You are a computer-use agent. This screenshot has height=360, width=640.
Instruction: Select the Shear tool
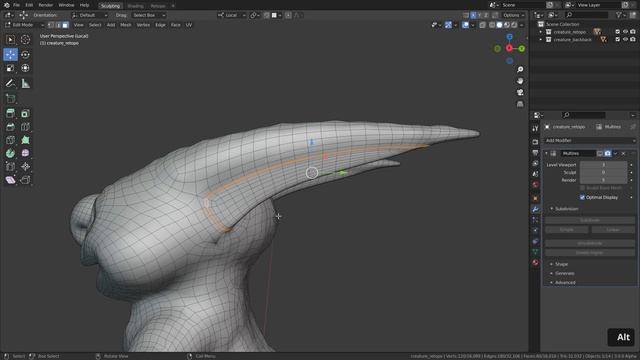coord(10,180)
